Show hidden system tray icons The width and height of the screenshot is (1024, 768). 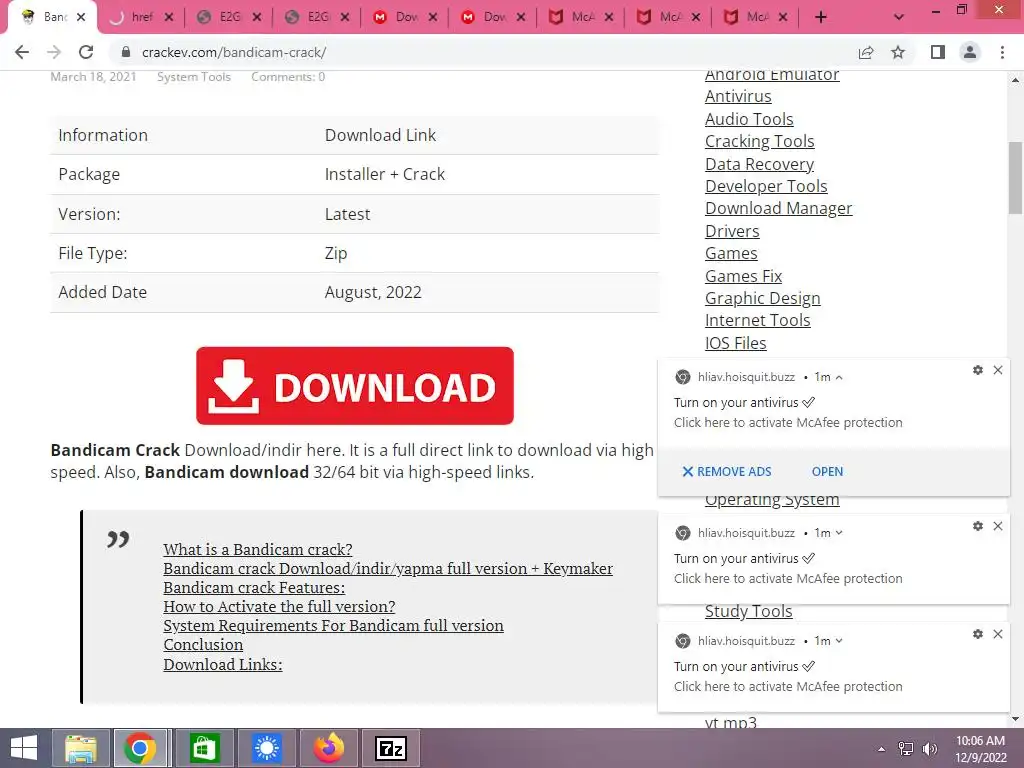pyautogui.click(x=882, y=749)
